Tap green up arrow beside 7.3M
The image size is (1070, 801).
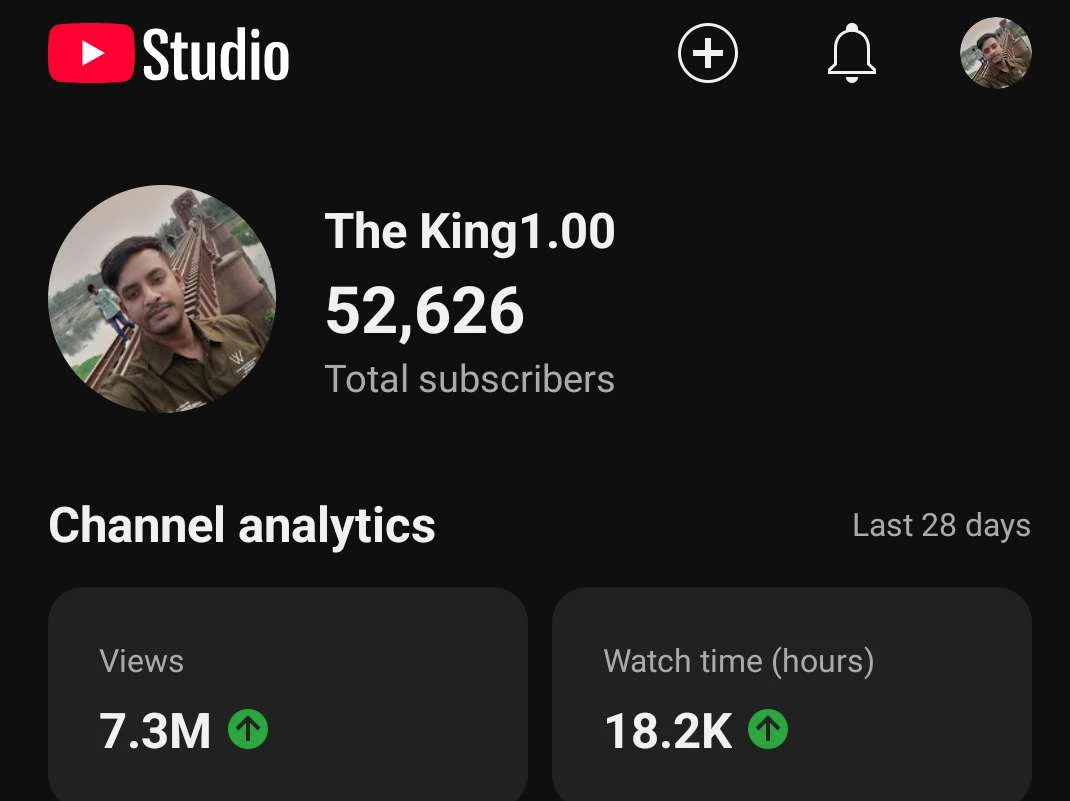pyautogui.click(x=248, y=729)
